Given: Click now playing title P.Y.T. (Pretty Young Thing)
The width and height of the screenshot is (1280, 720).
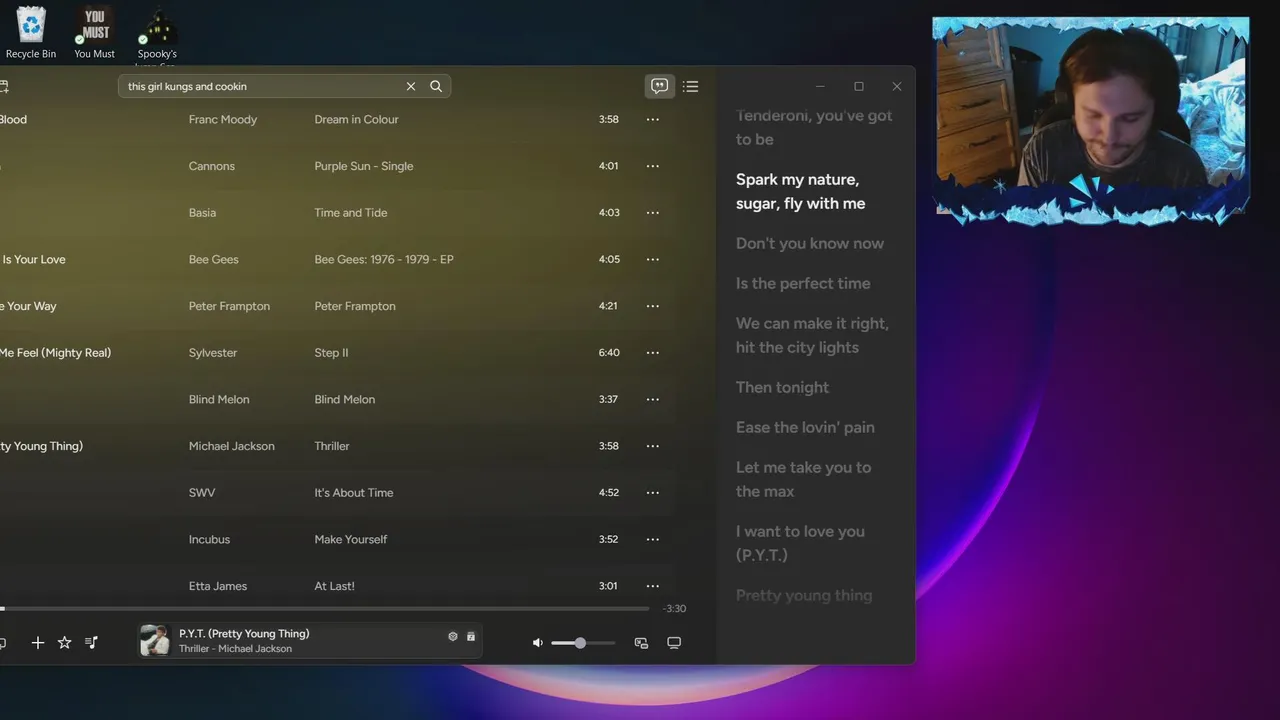Looking at the screenshot, I should pyautogui.click(x=244, y=633).
